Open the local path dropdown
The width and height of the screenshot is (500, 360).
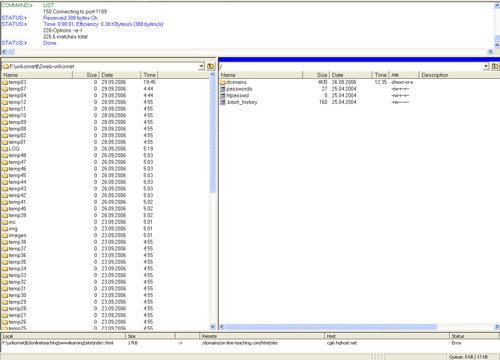(201, 66)
